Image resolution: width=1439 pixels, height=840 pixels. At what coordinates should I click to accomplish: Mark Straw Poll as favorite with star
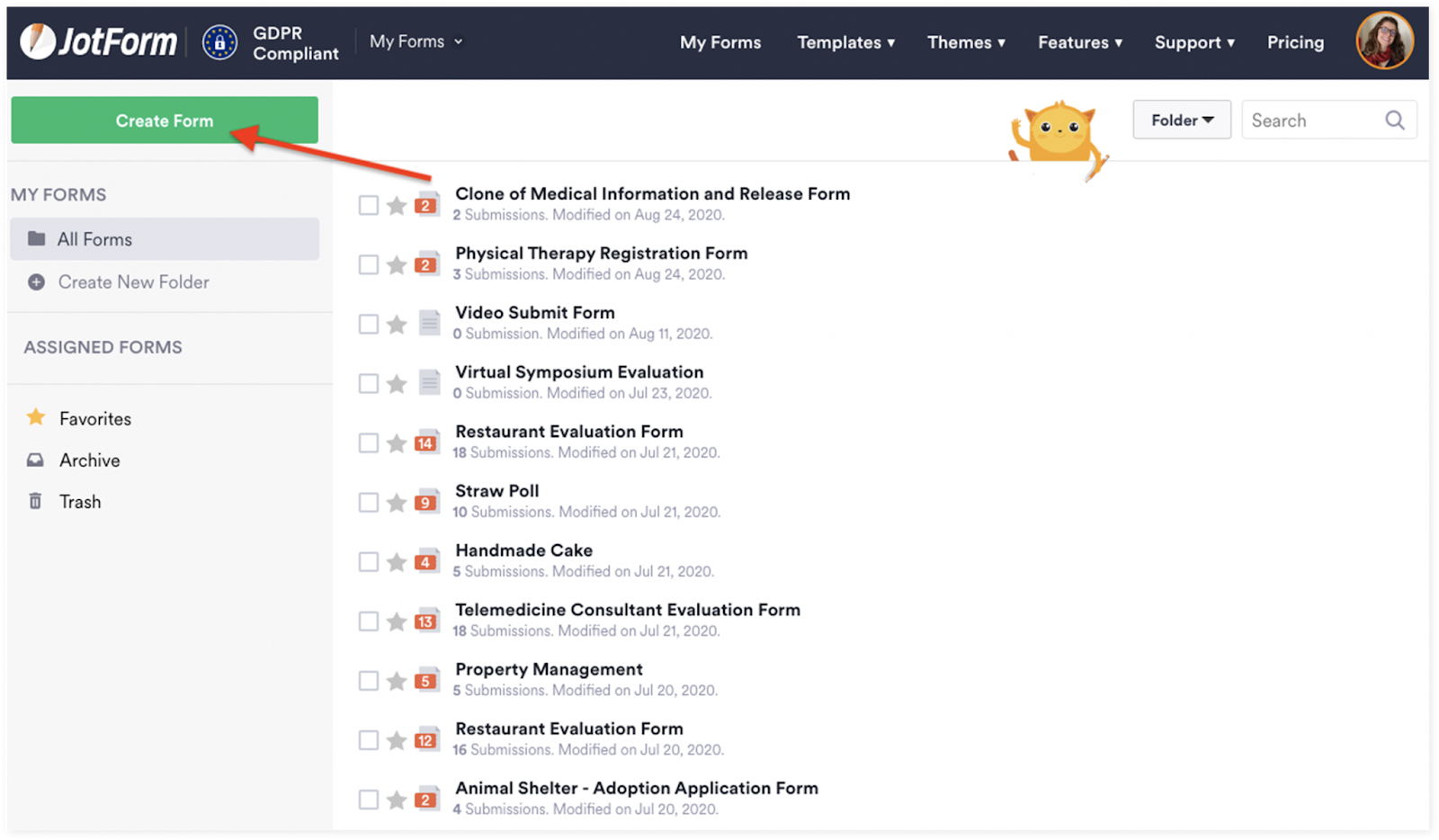pos(397,502)
